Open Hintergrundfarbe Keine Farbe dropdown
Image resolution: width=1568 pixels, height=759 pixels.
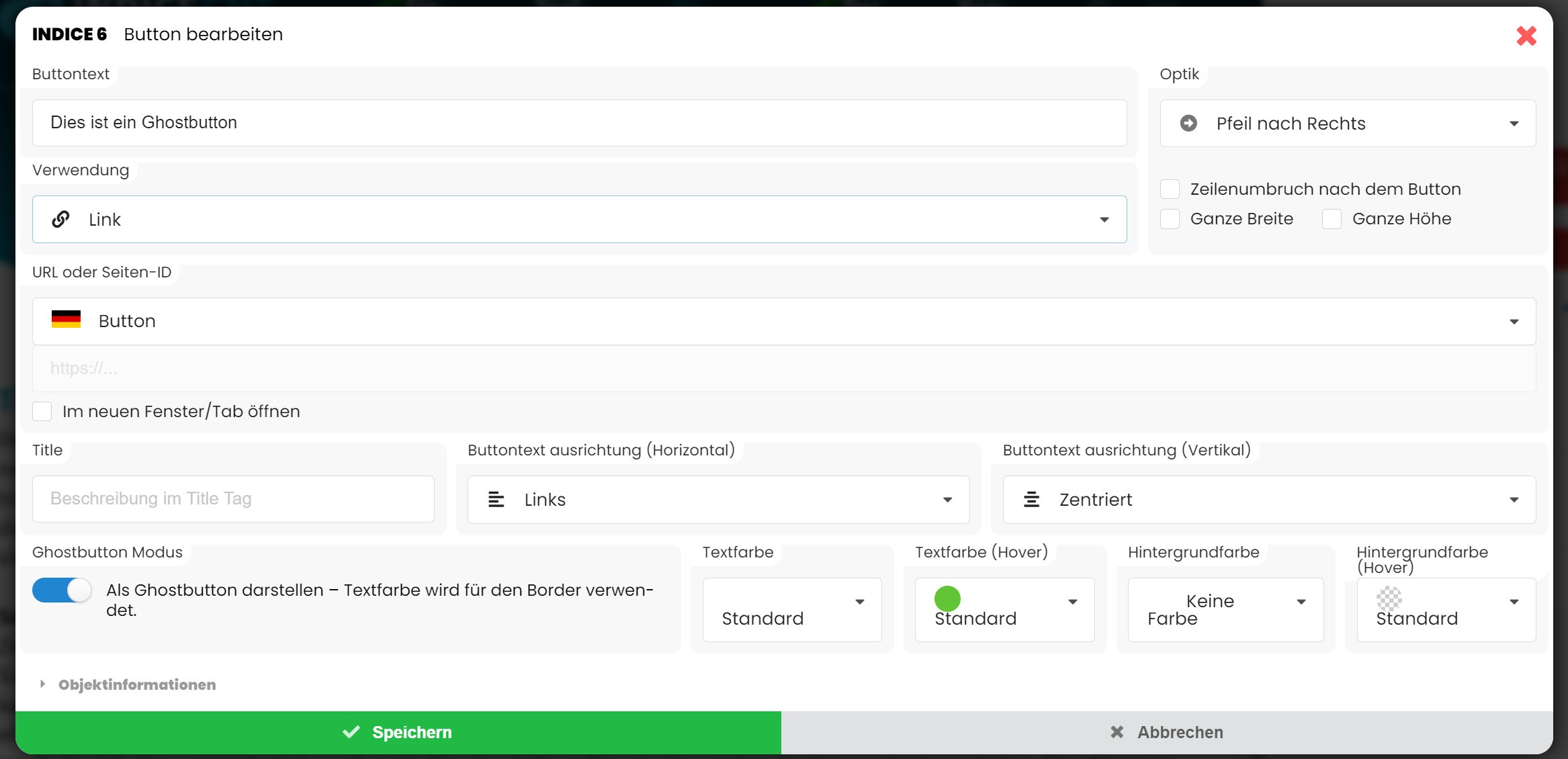(x=1225, y=609)
